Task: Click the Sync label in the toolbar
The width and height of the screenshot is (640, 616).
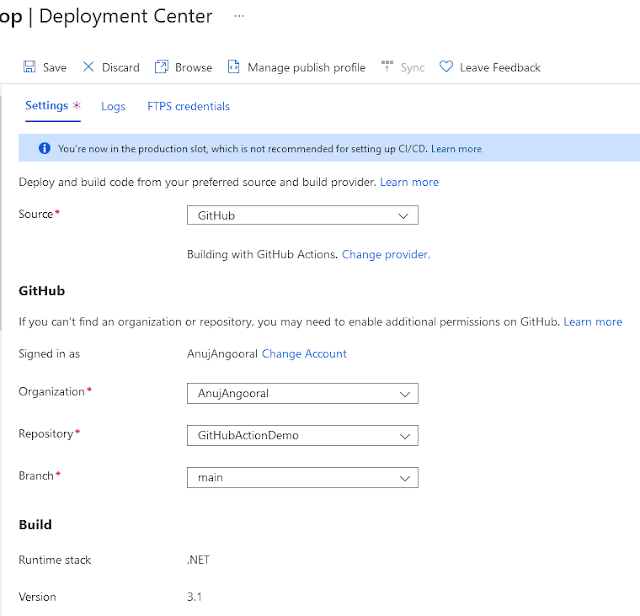Action: coord(413,67)
